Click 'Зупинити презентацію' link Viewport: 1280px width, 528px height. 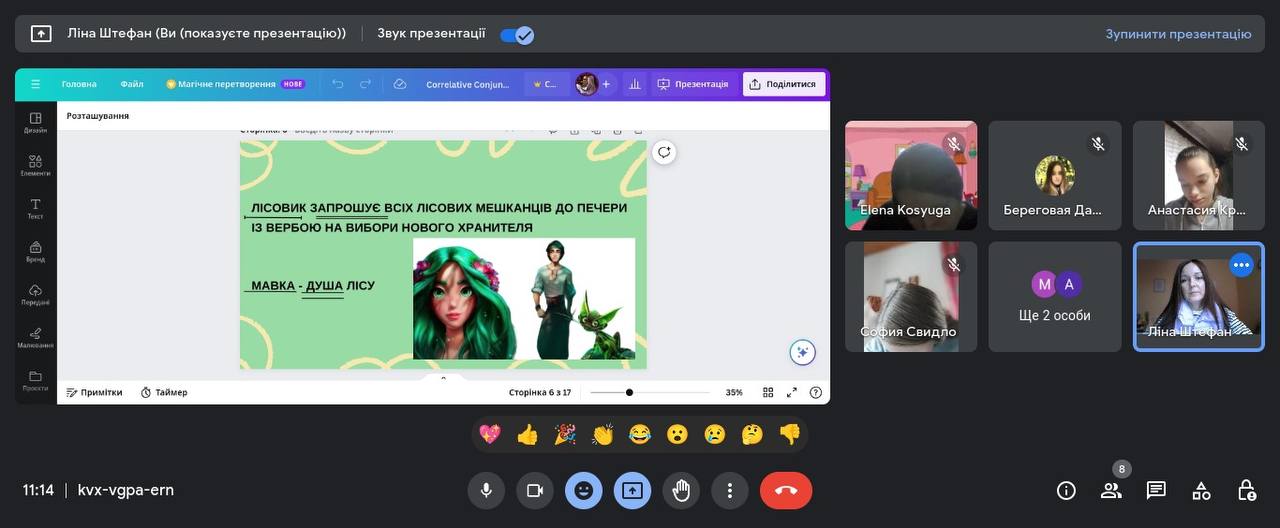point(1178,34)
